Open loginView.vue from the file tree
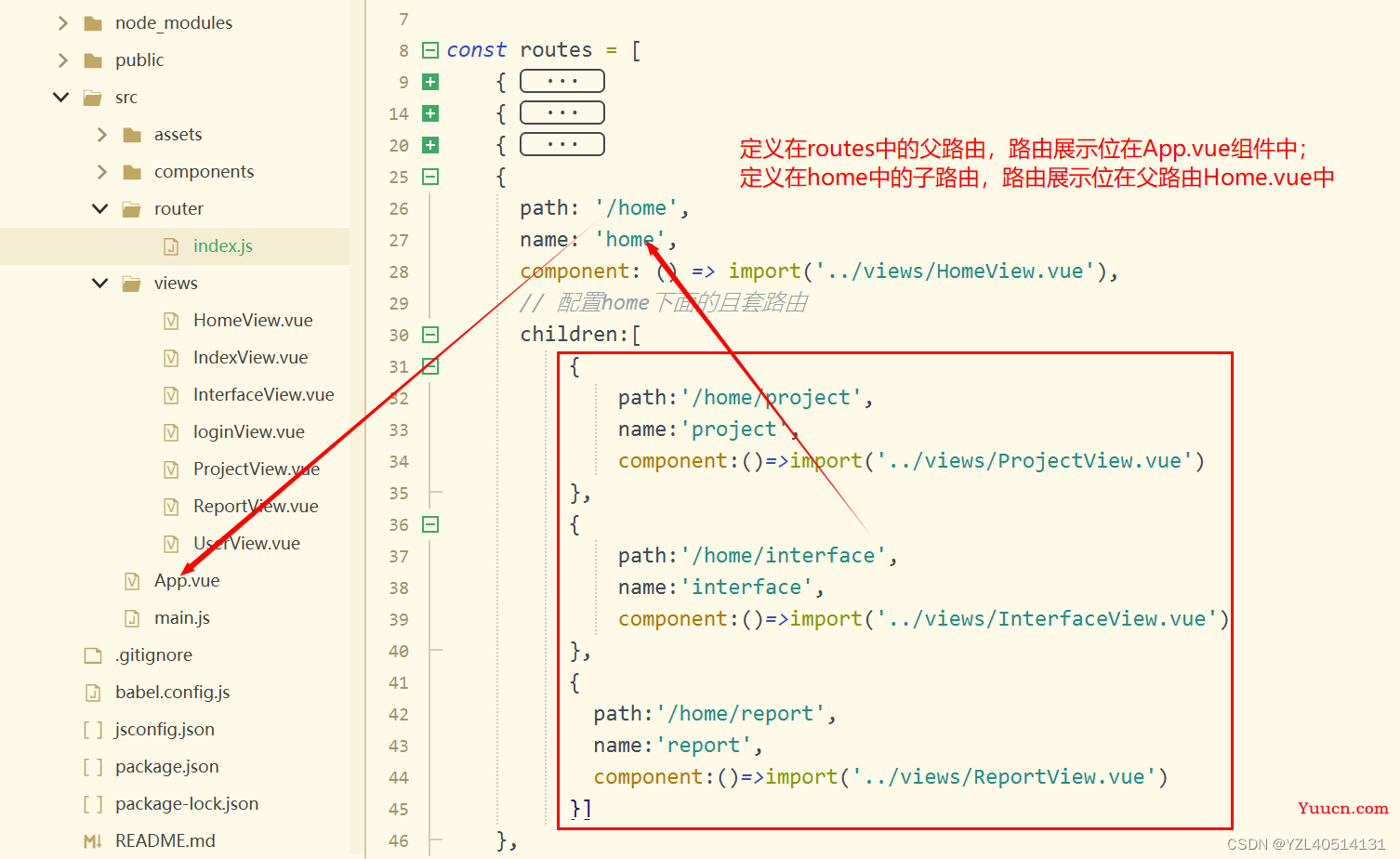This screenshot has width=1400, height=859. pyautogui.click(x=248, y=432)
